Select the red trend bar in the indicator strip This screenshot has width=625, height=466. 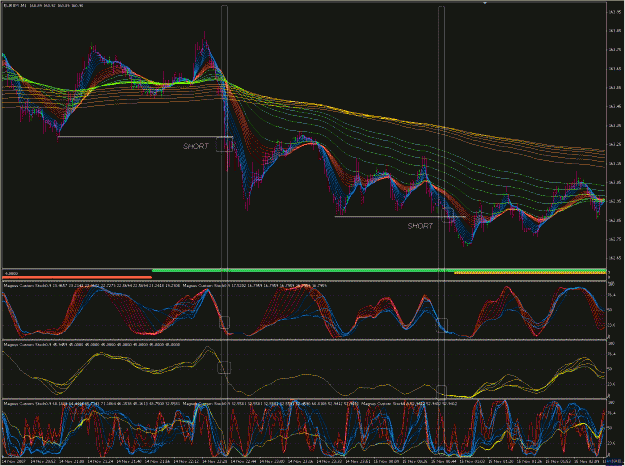(x=77, y=277)
